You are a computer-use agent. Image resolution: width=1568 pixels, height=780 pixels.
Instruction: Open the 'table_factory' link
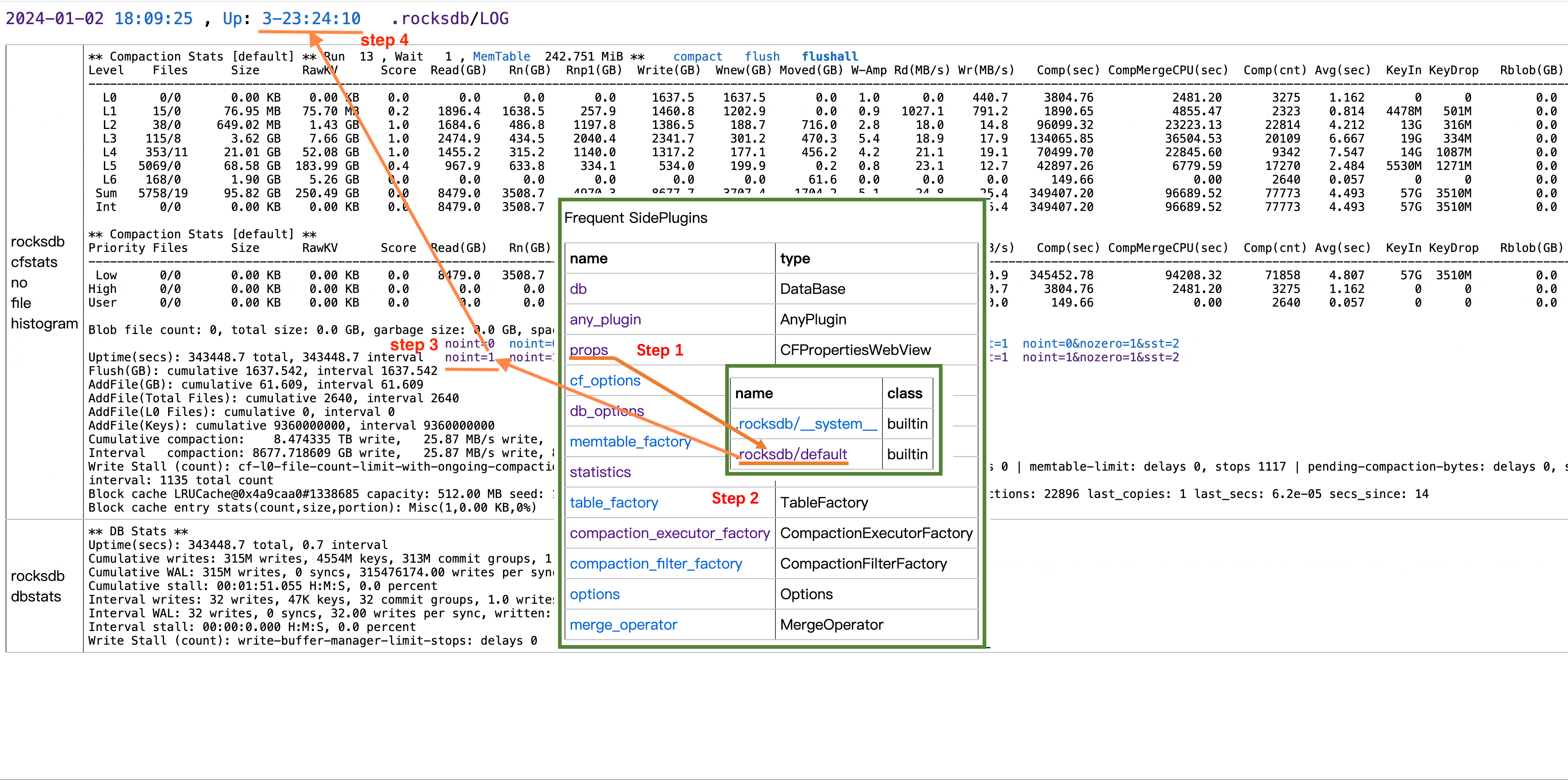tap(614, 503)
